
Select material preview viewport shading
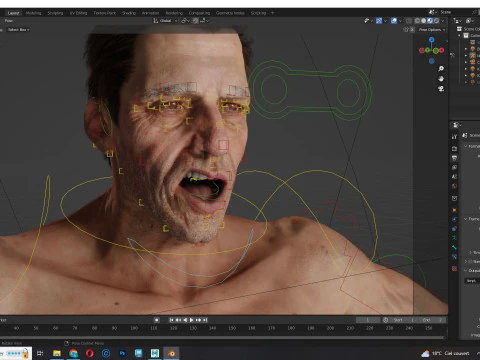(430, 21)
